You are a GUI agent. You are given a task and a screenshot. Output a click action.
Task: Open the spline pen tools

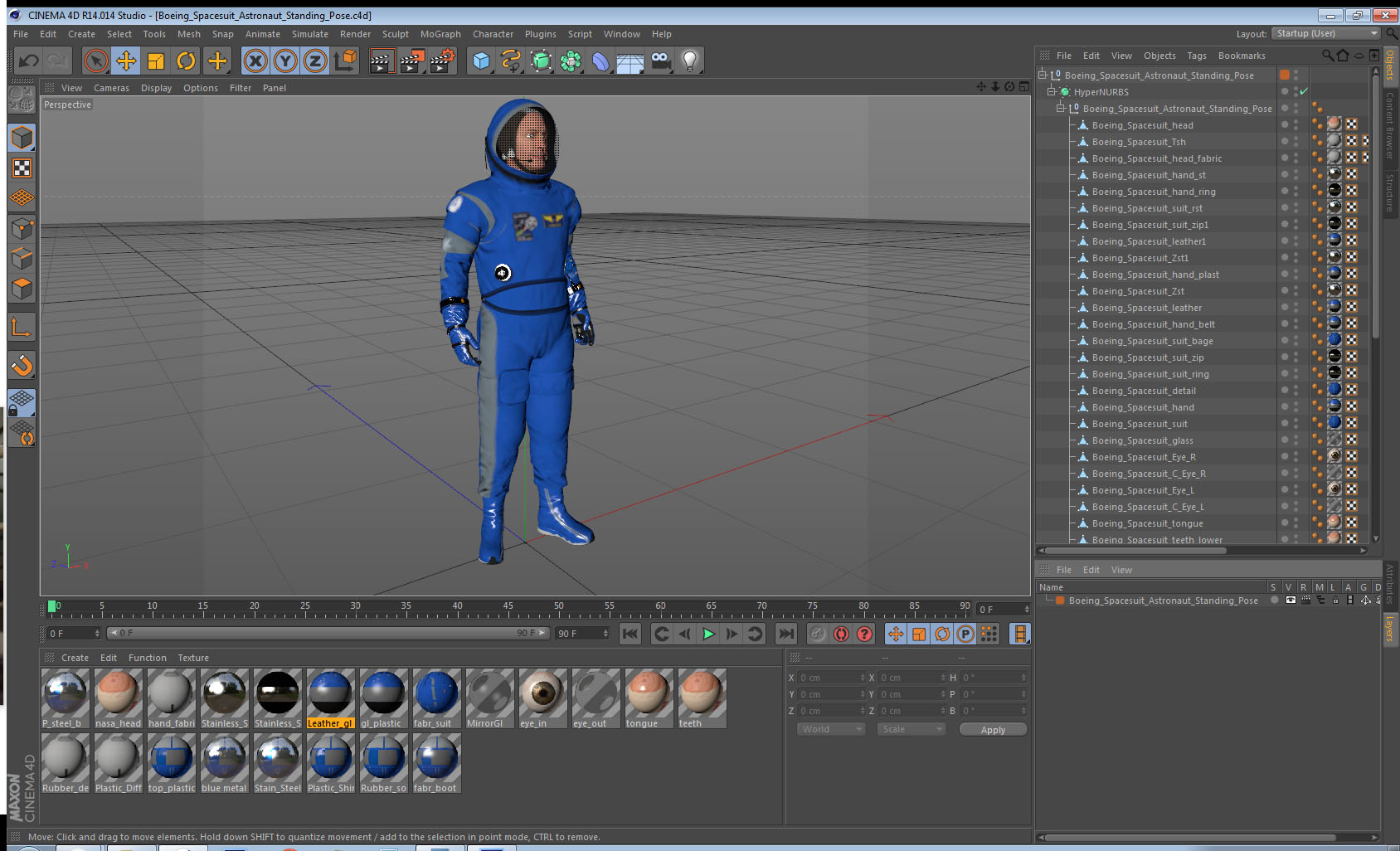point(511,61)
